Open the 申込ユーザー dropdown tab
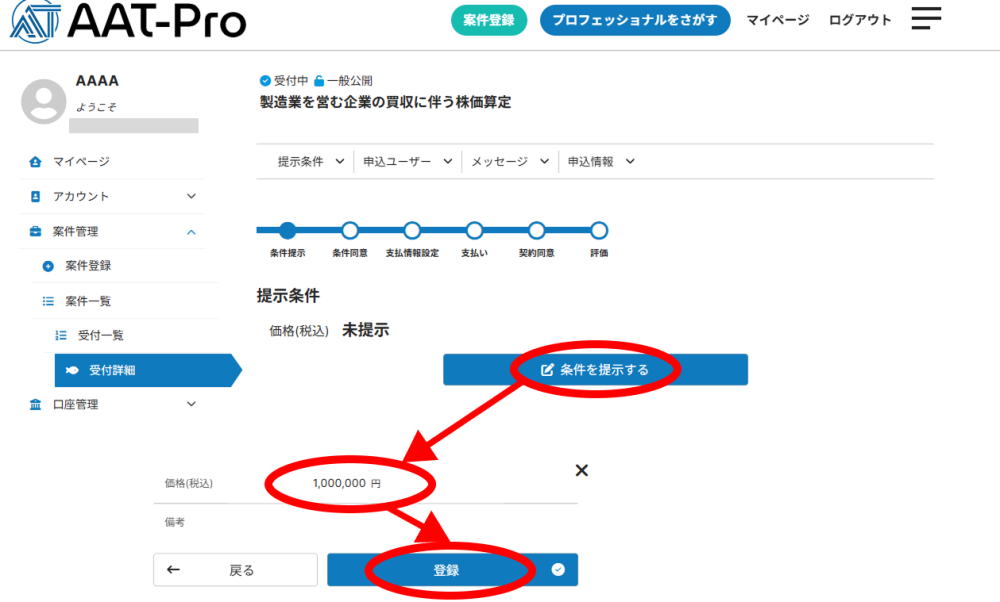This screenshot has width=1000, height=602. point(407,161)
